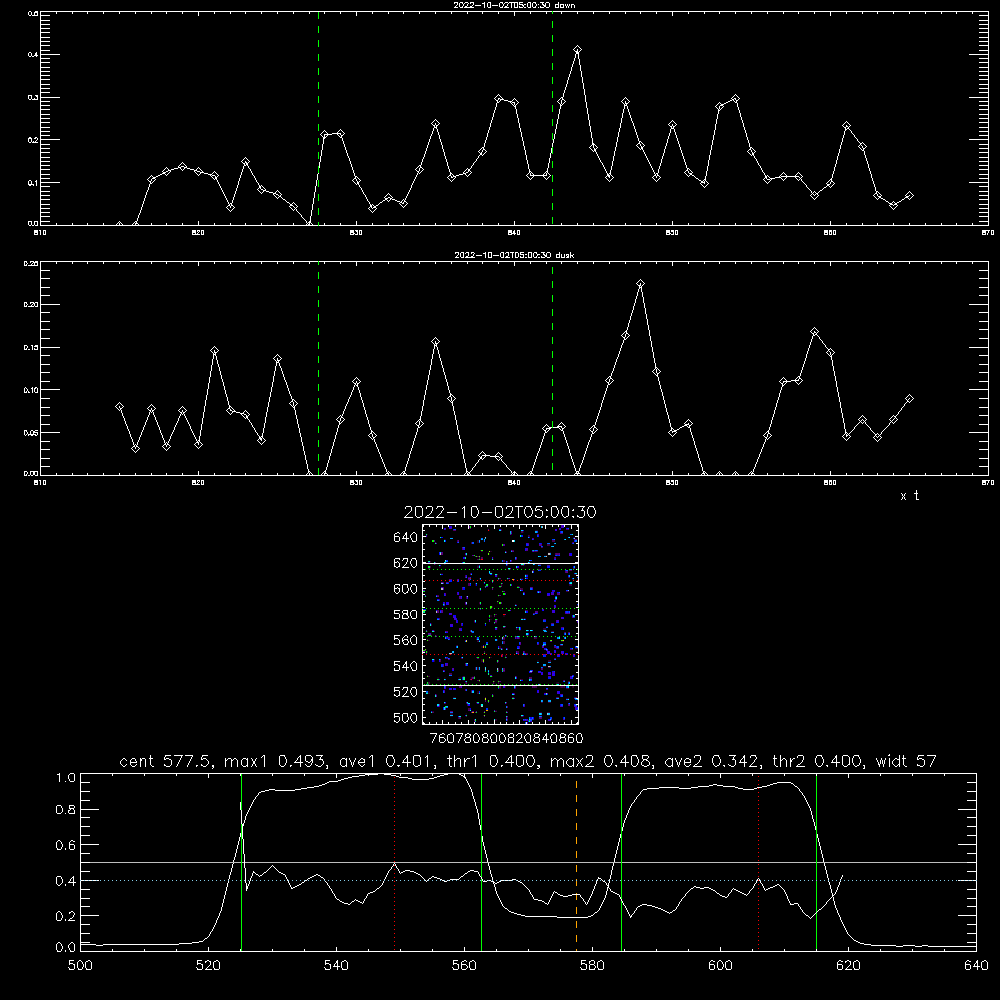This screenshot has height=1000, width=1000.
Task: Click rightmost solid green line in bottom plot
Action: [816, 861]
